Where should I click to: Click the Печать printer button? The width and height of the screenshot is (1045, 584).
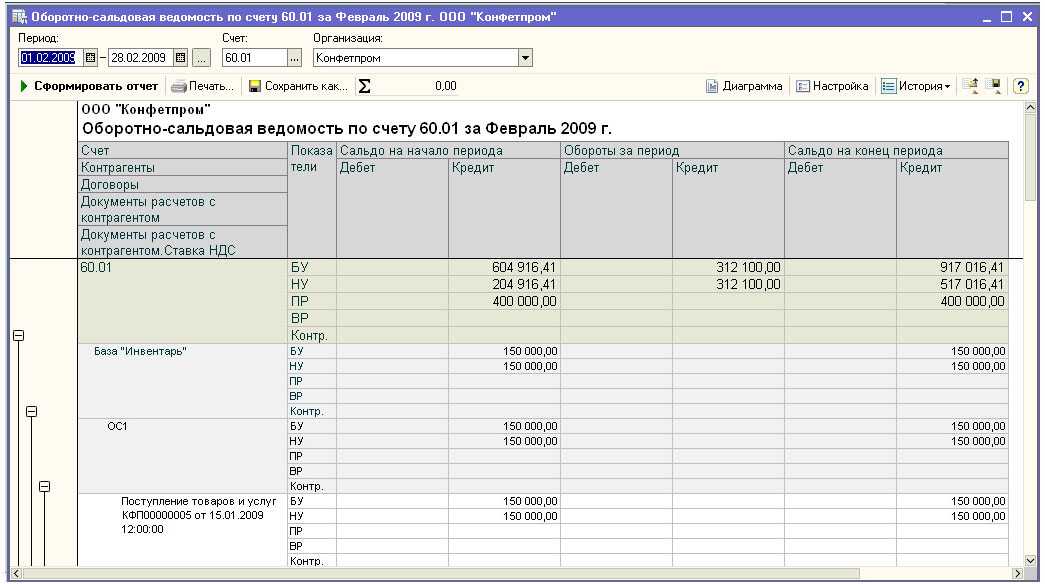[x=203, y=87]
